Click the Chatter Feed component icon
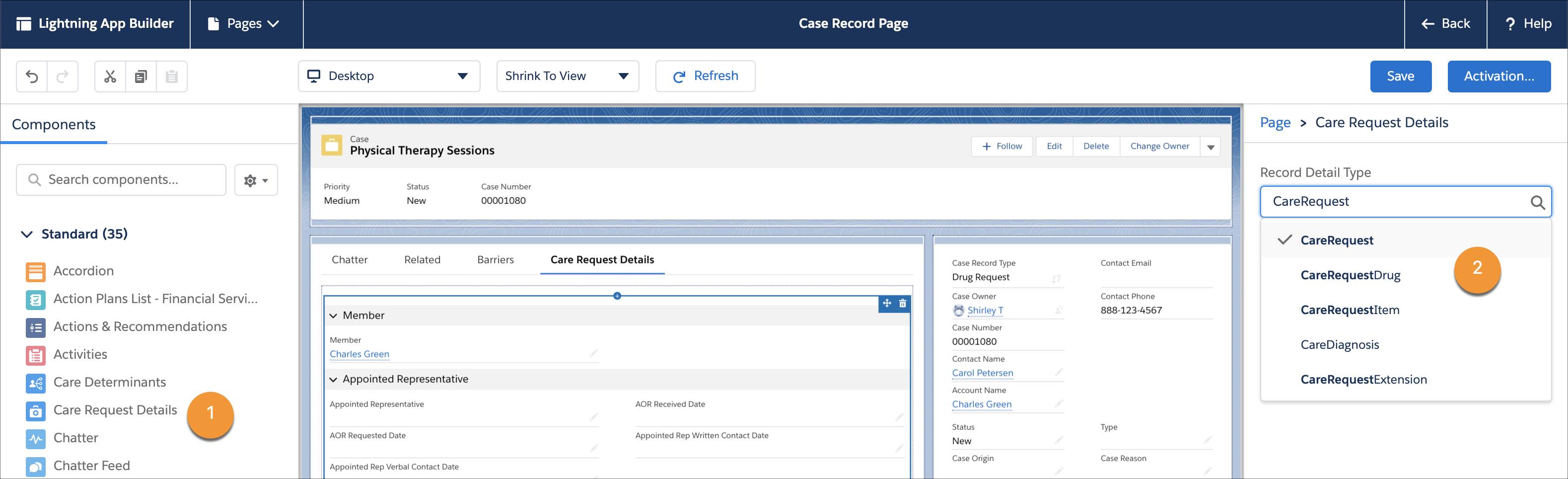This screenshot has width=1568, height=479. tap(35, 466)
